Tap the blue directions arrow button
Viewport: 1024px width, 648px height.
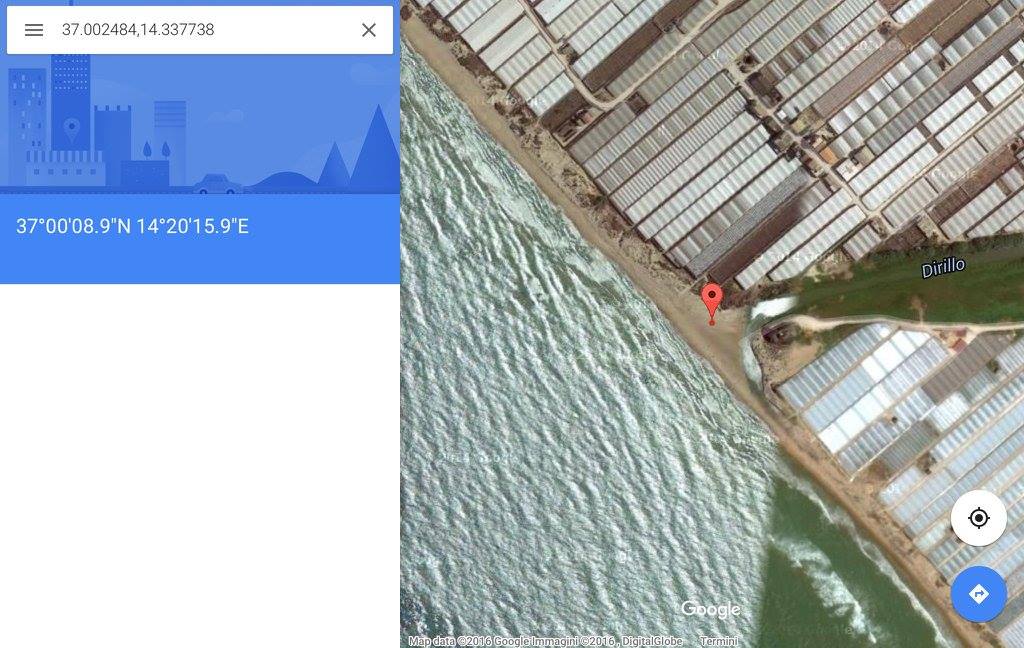pos(978,594)
